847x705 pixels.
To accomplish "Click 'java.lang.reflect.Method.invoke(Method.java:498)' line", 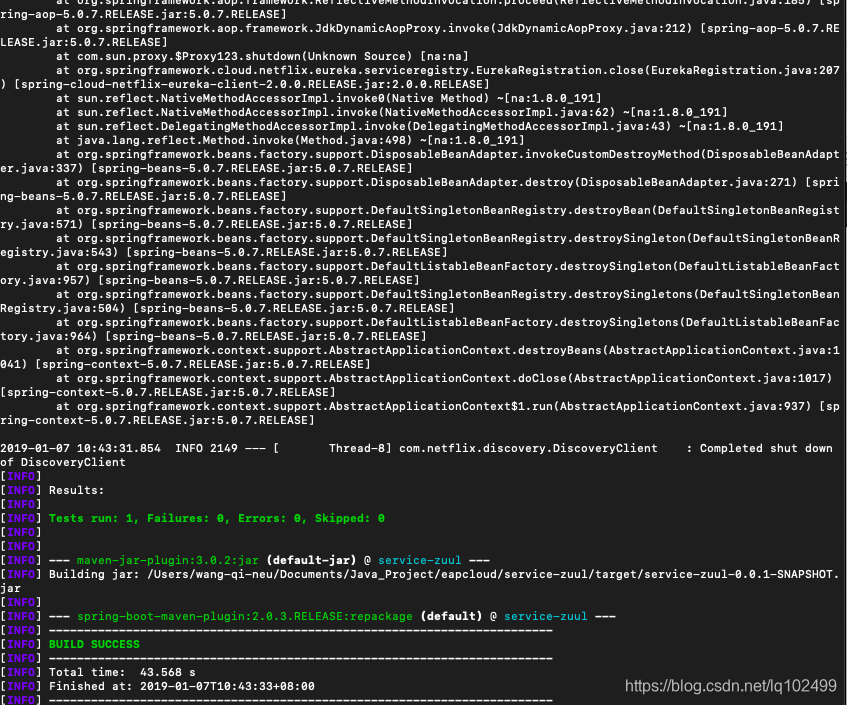I will [x=290, y=140].
